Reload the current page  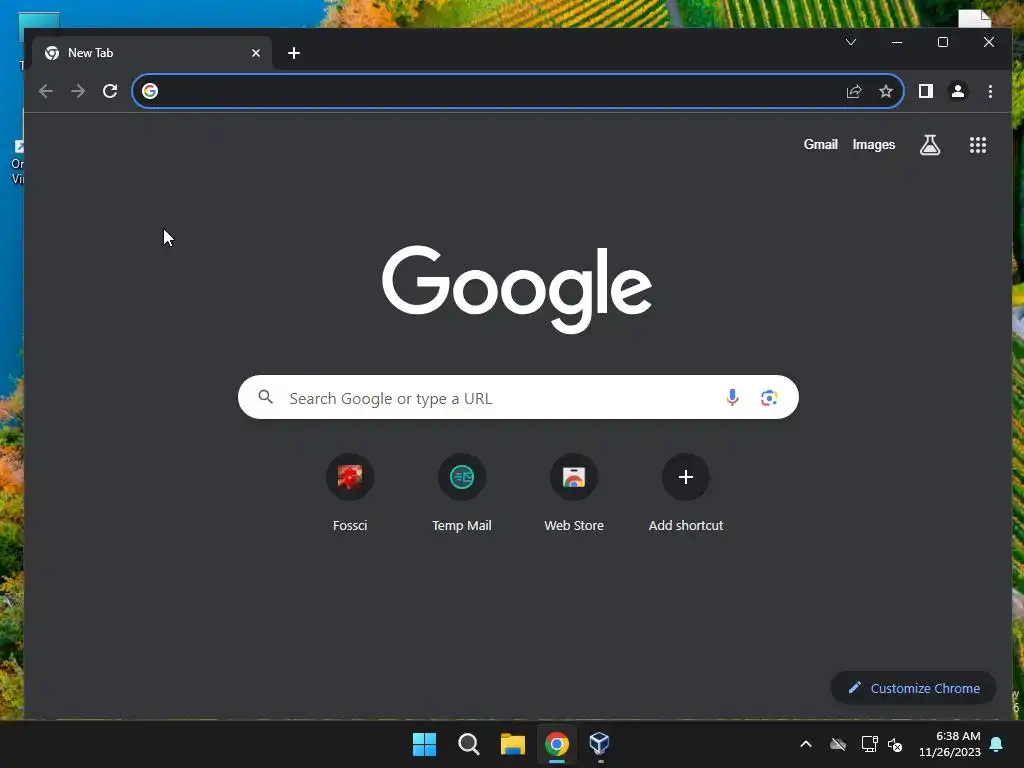pyautogui.click(x=110, y=91)
